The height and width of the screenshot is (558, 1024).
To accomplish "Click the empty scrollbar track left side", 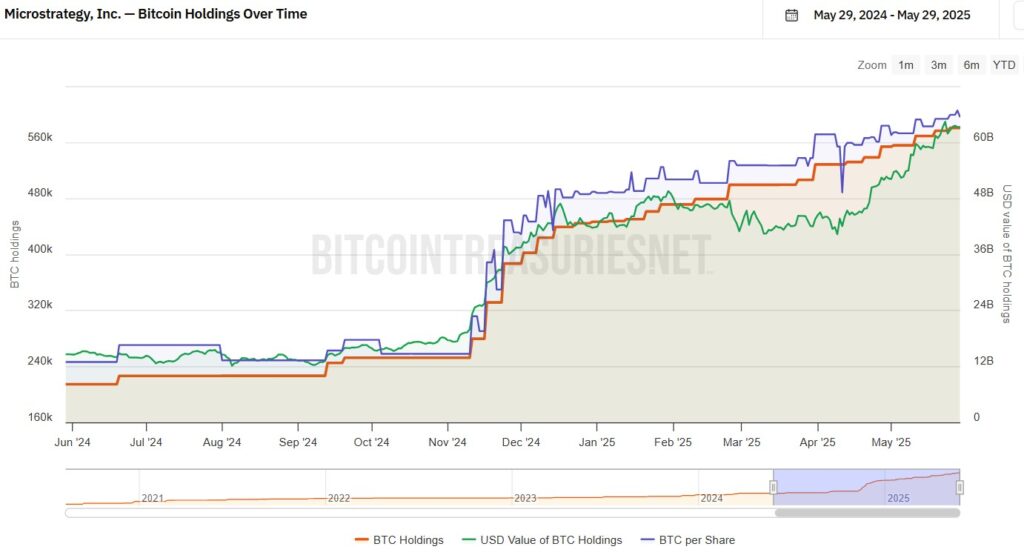I will pyautogui.click(x=419, y=513).
